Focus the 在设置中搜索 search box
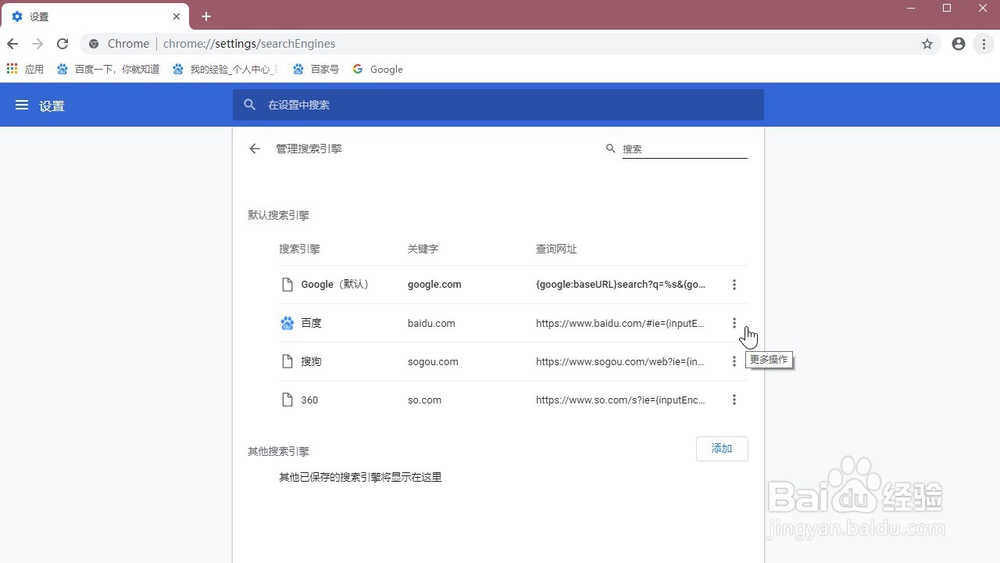Image resolution: width=1000 pixels, height=563 pixels. pos(498,105)
